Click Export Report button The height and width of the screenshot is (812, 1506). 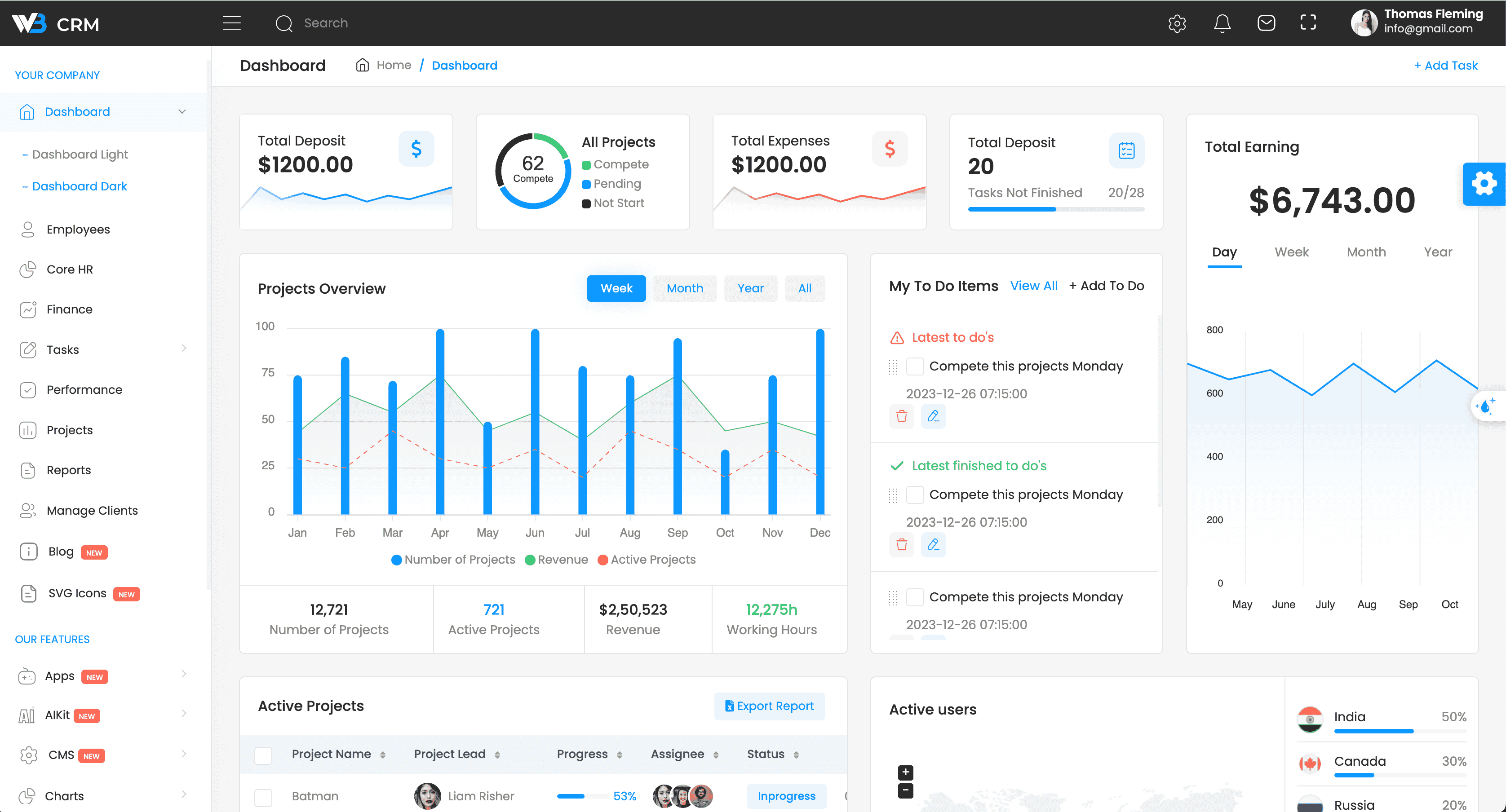click(769, 706)
